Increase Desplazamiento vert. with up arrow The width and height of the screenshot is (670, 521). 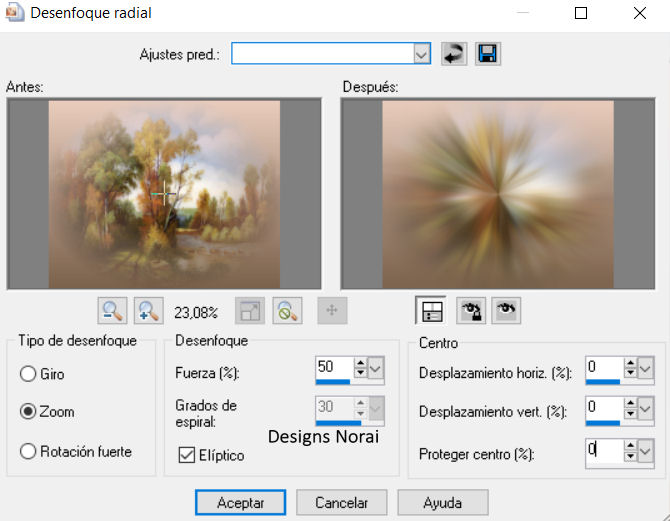[x=630, y=404]
